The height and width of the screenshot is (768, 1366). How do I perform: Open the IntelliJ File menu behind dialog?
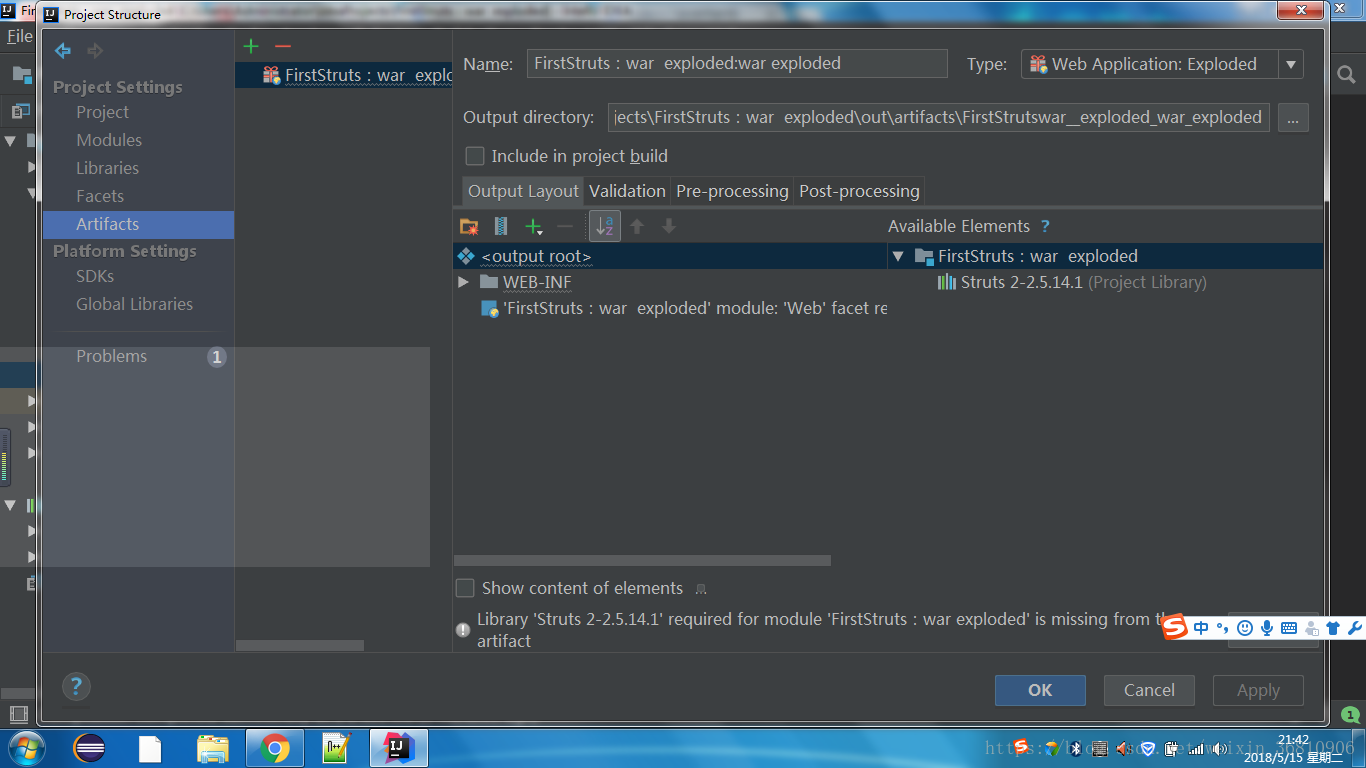tap(19, 37)
